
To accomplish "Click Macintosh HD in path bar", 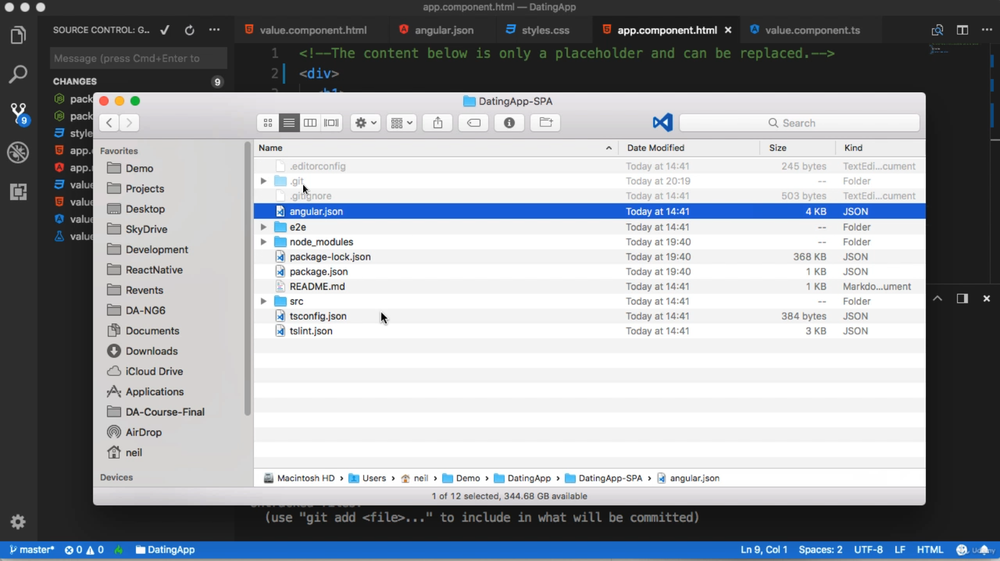I will 299,478.
